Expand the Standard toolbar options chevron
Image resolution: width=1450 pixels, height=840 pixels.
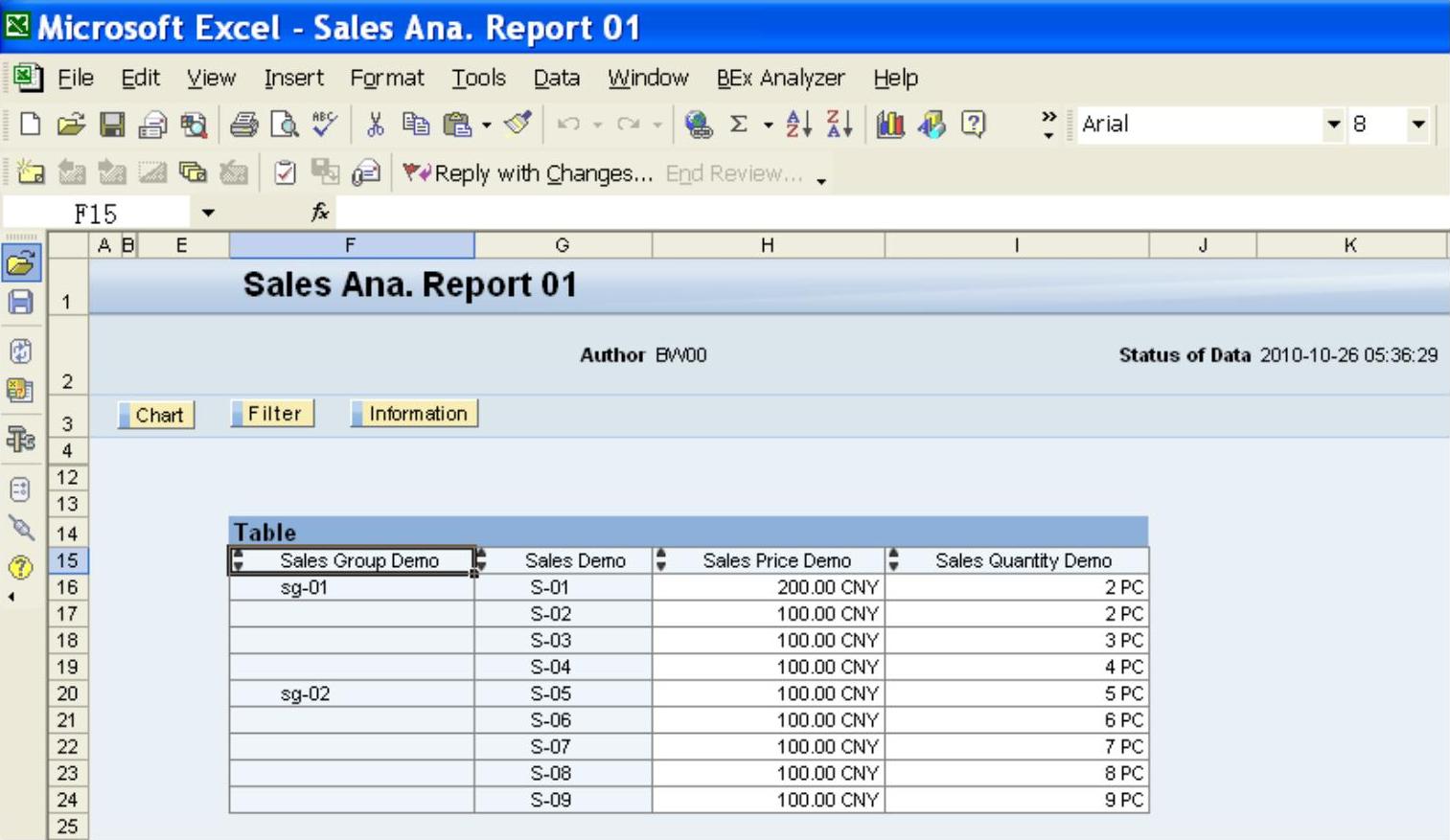click(x=1048, y=124)
